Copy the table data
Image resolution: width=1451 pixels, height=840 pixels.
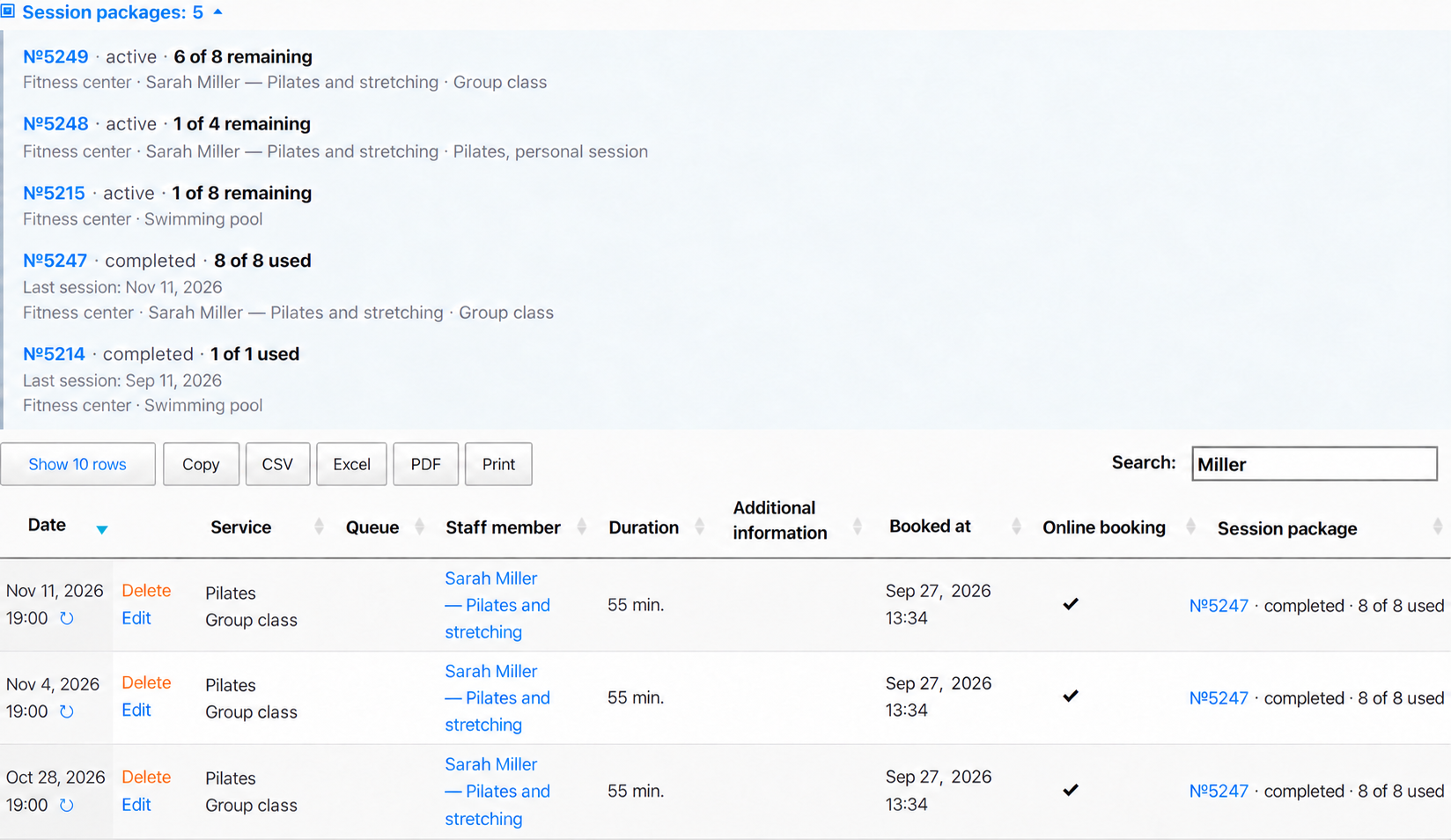coord(201,464)
